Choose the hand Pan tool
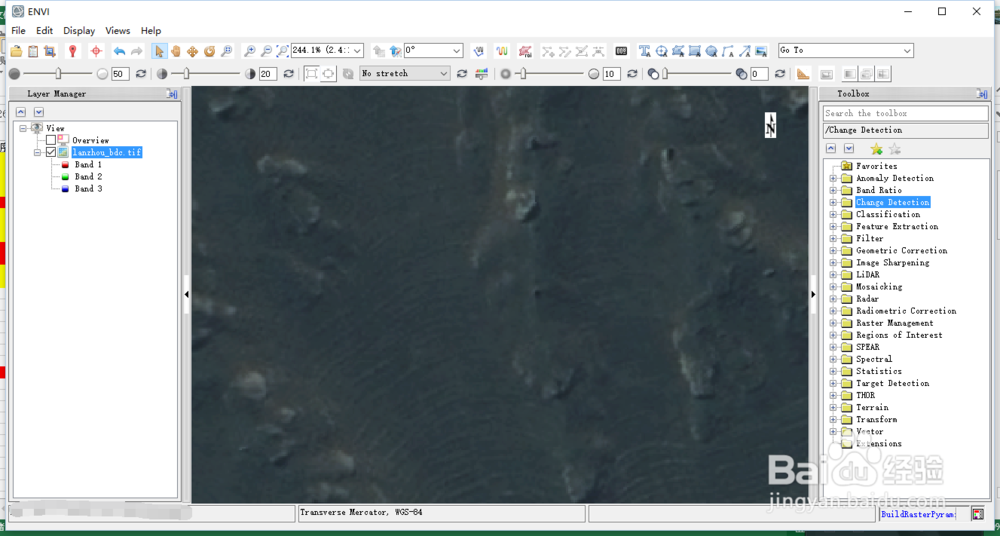This screenshot has width=1000, height=536. pos(175,50)
